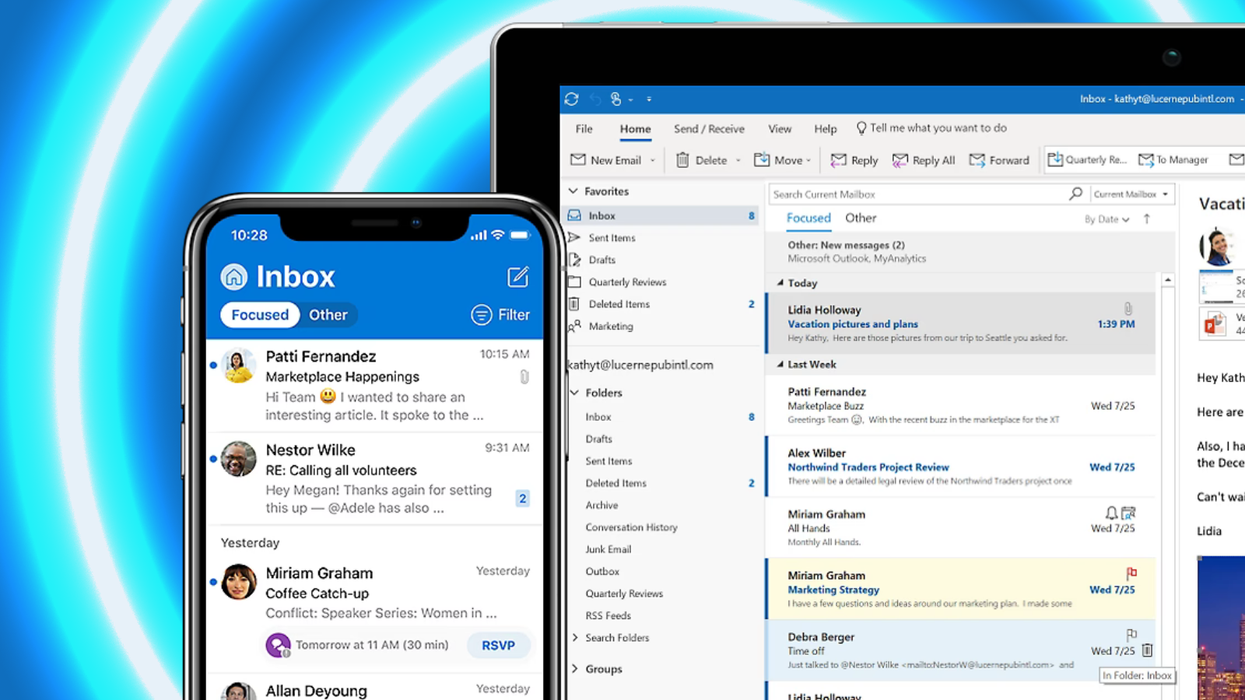1245x700 pixels.
Task: Switch to the Send / Receive ribbon tab
Action: point(708,128)
